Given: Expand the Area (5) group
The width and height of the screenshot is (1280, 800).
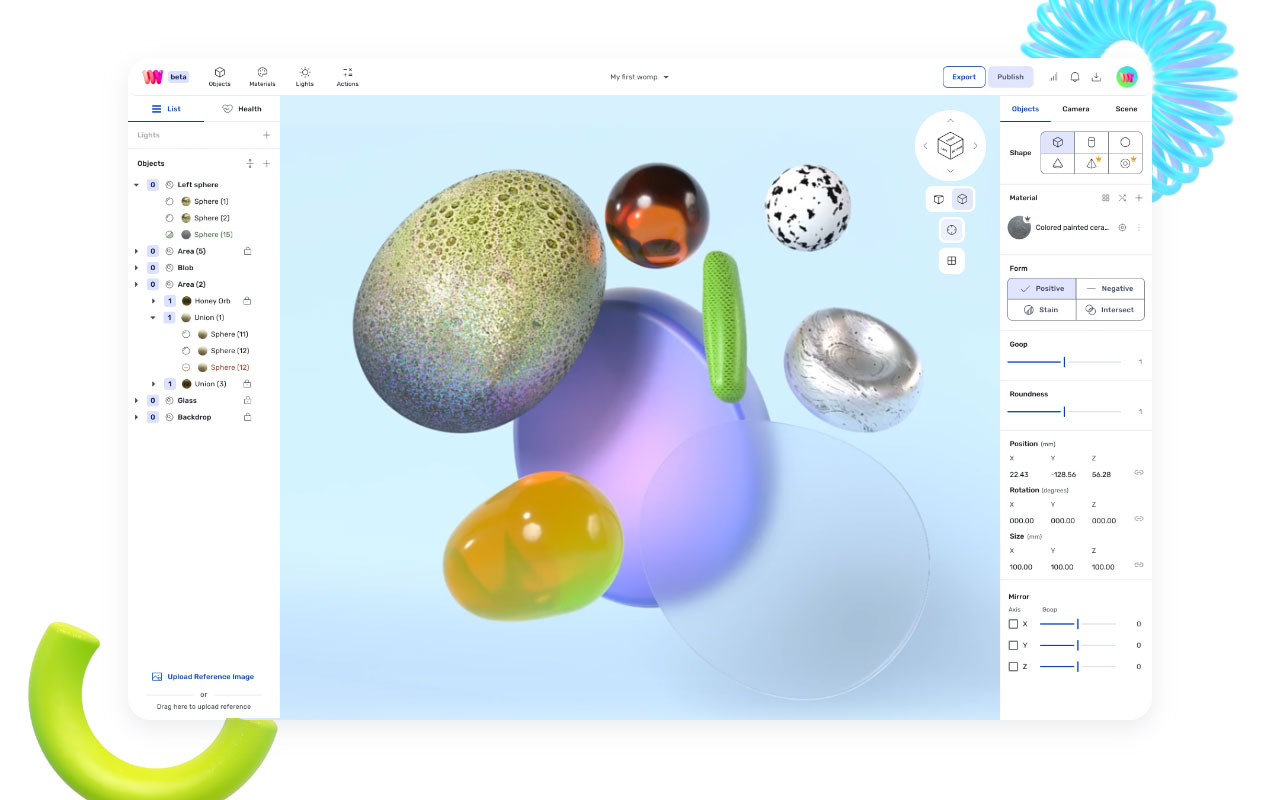Looking at the screenshot, I should tap(137, 251).
